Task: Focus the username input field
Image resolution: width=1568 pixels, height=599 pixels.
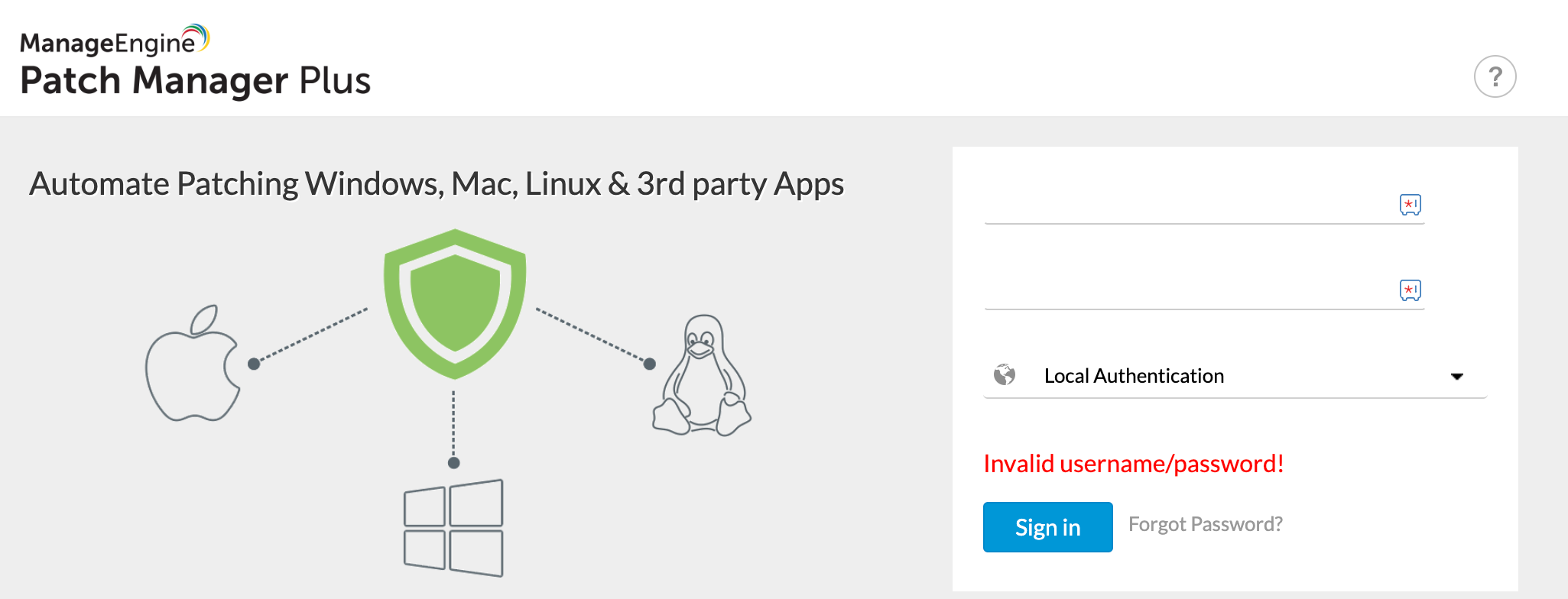Action: coord(1204,205)
